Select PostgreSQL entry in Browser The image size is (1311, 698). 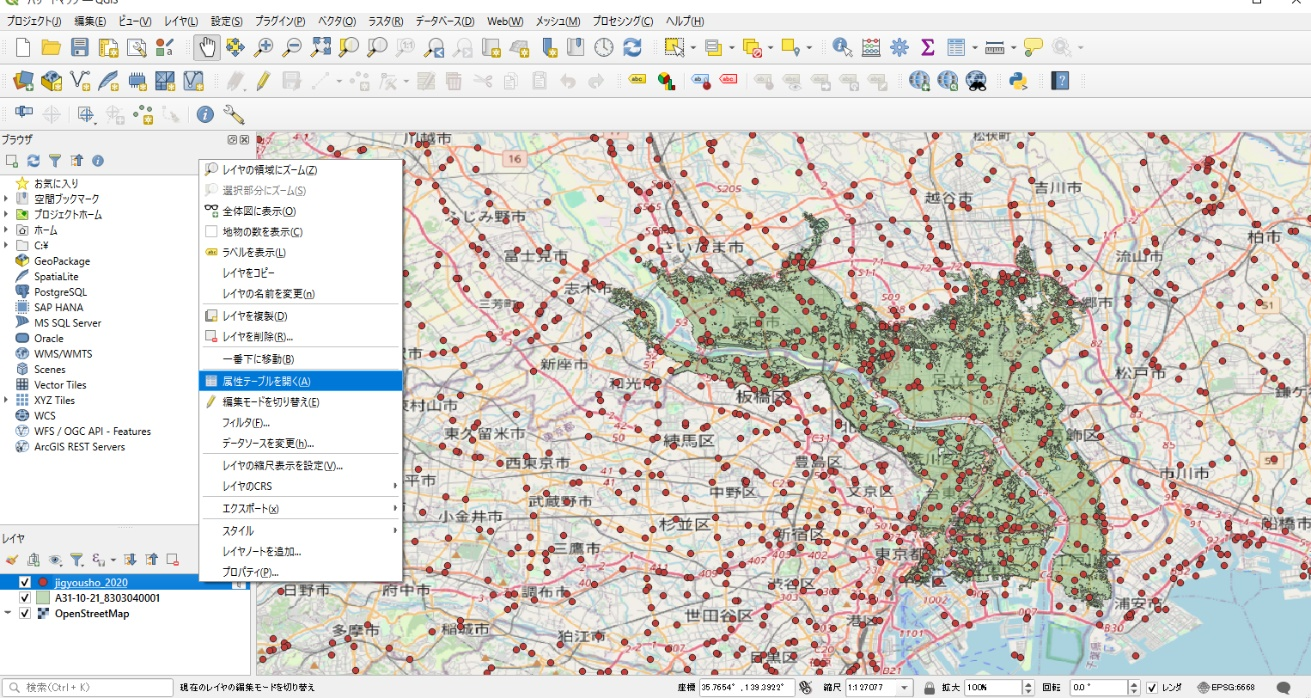click(59, 292)
